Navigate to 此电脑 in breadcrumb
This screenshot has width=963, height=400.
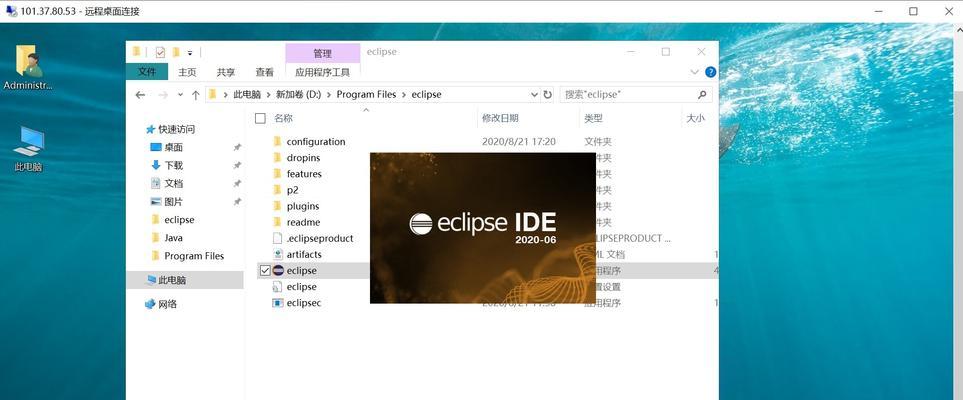coord(247,95)
